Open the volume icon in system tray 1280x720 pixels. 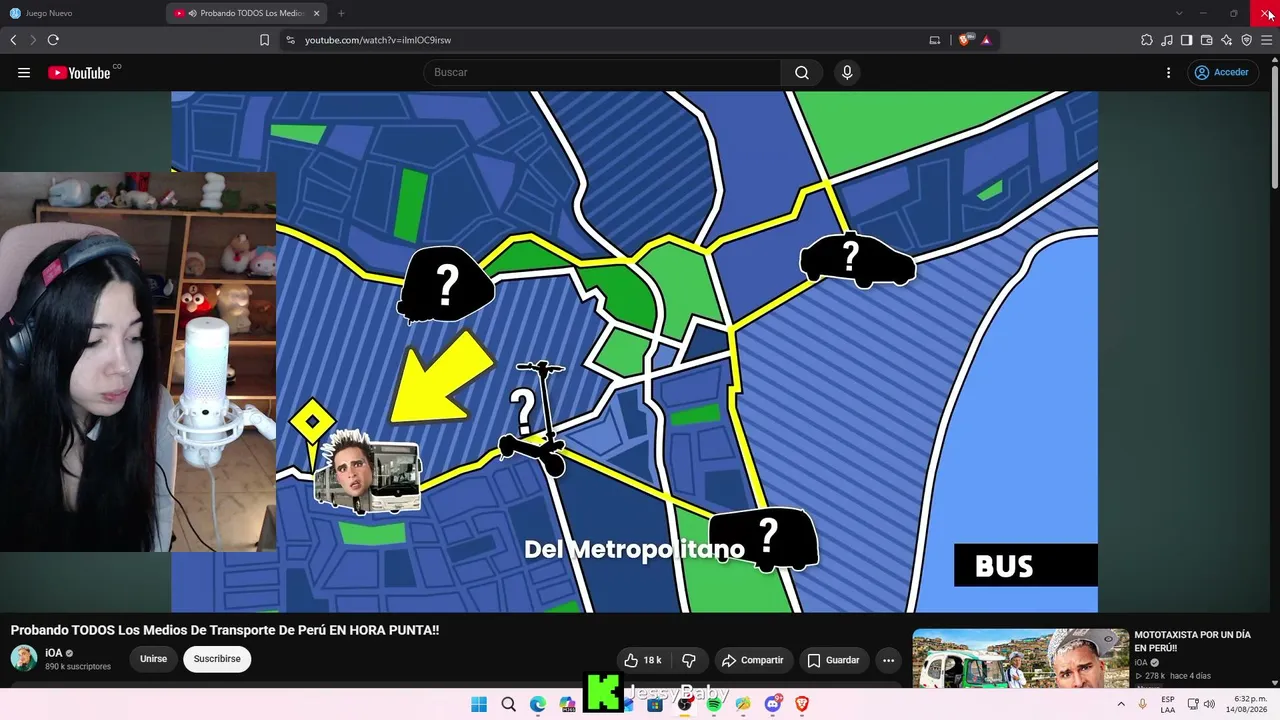tap(1209, 704)
